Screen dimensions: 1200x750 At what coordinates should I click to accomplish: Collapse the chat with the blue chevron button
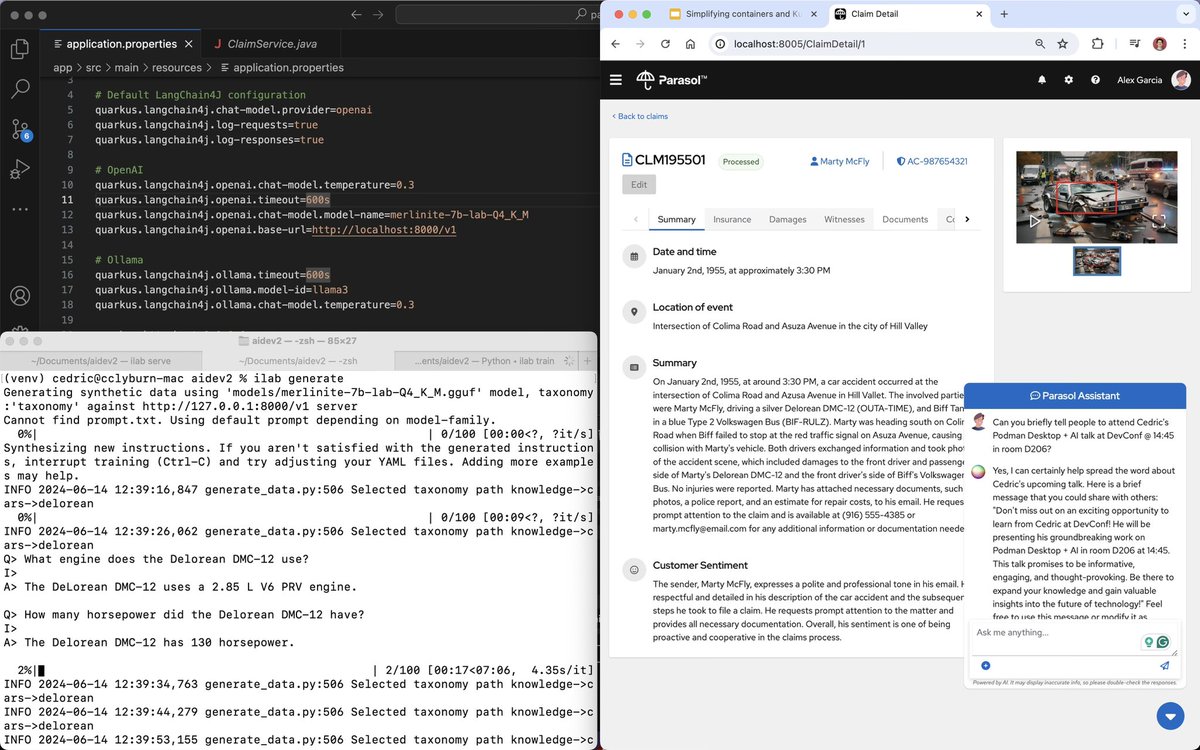[1170, 716]
